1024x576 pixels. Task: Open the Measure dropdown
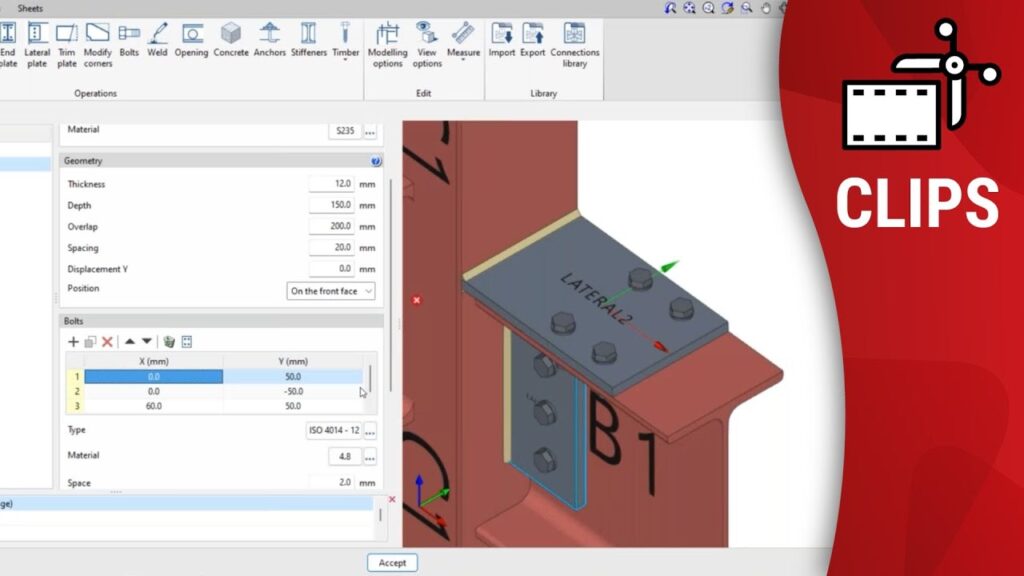pyautogui.click(x=463, y=44)
